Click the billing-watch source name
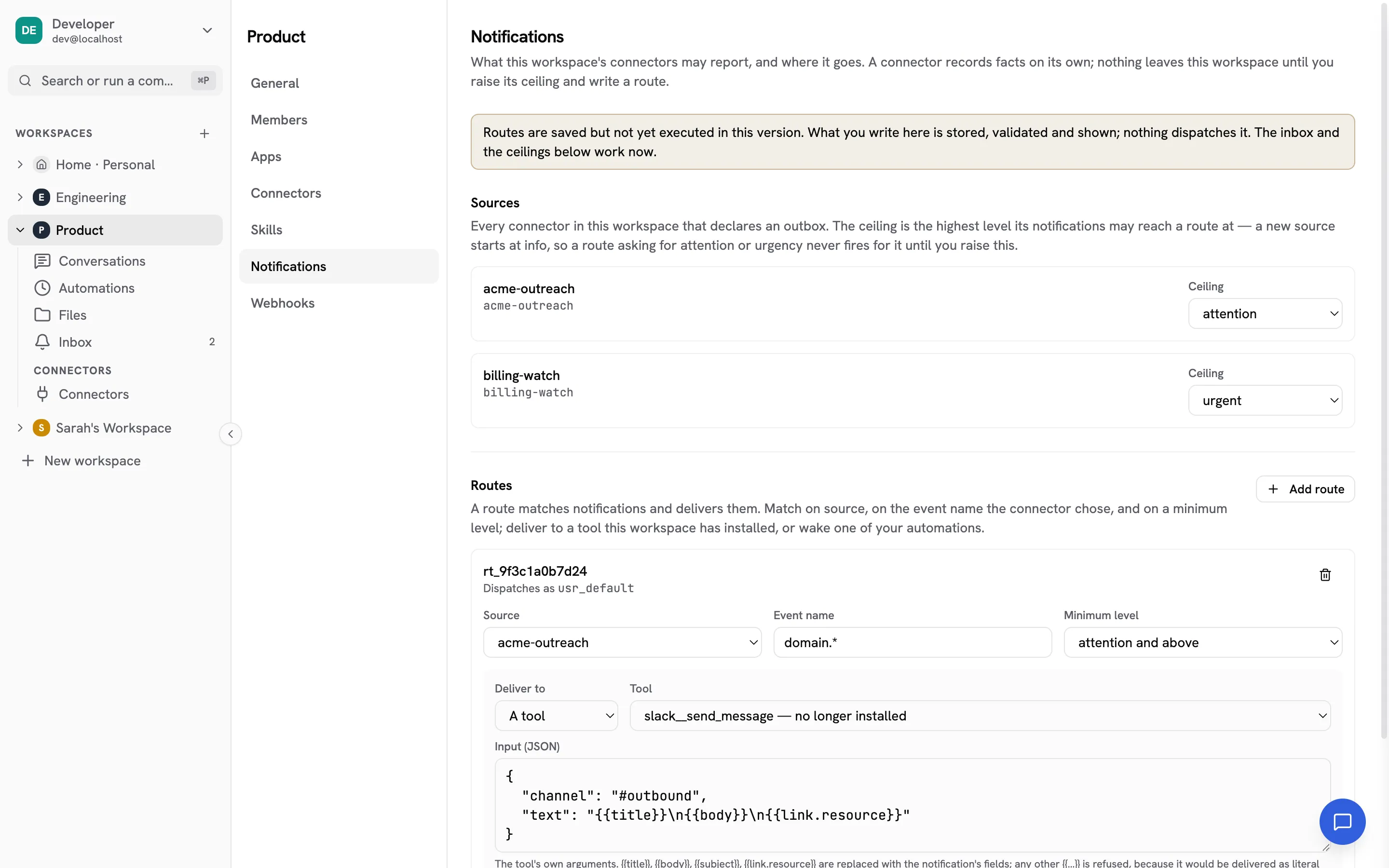Image resolution: width=1389 pixels, height=868 pixels. tap(521, 376)
